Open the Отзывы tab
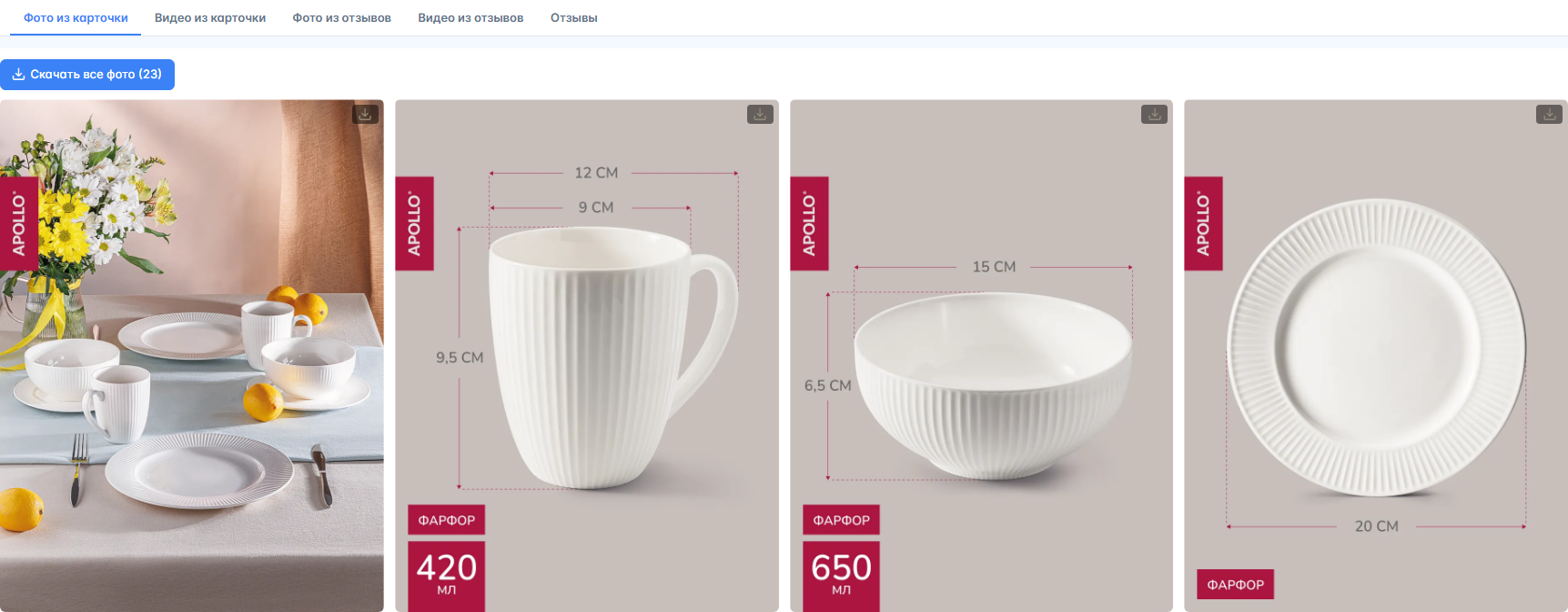The image size is (1568, 612). (574, 18)
